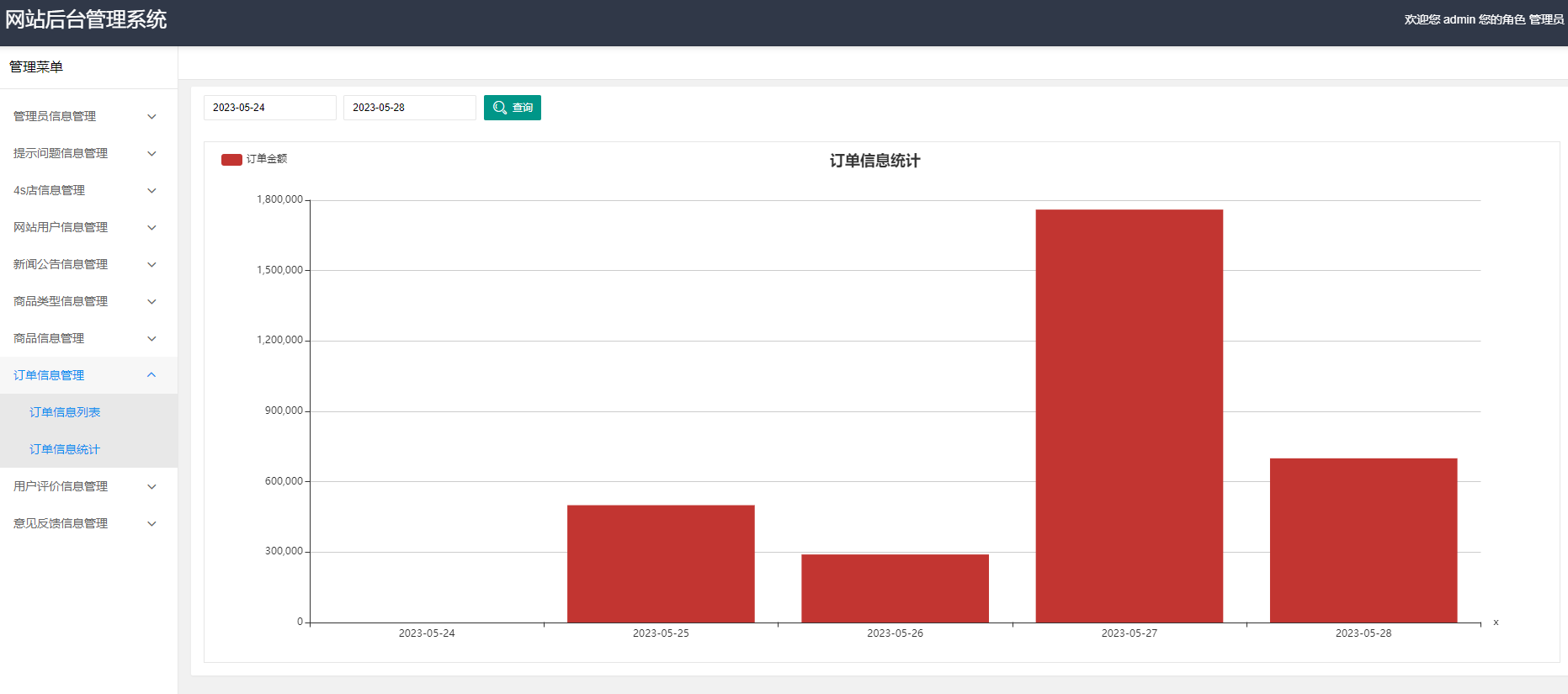Image resolution: width=1568 pixels, height=694 pixels.
Task: Expand the 管理员信息管理 chevron
Action: [x=151, y=117]
